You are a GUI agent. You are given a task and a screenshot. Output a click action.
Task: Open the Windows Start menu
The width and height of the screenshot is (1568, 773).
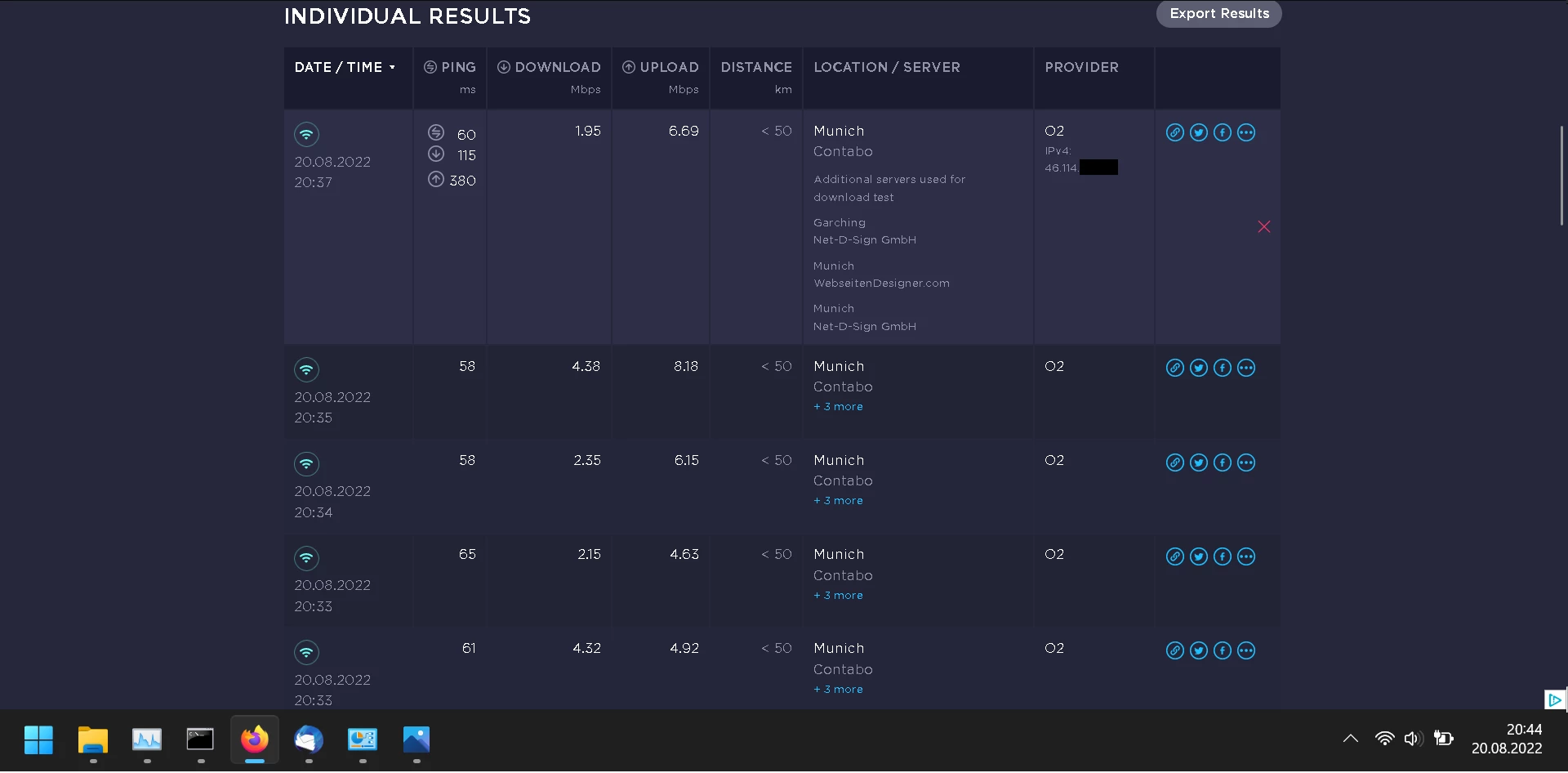coord(38,740)
